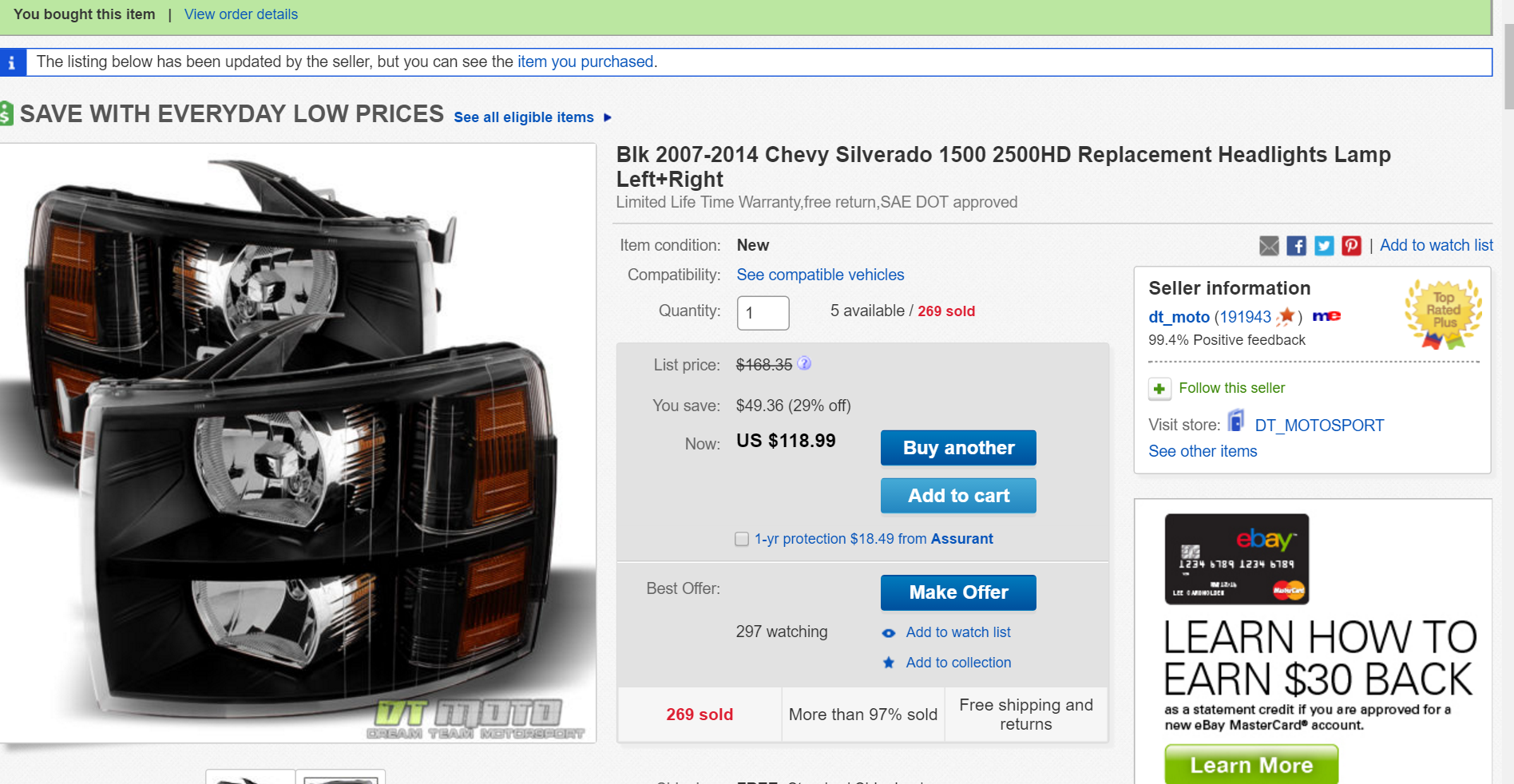Click the list price help question icon
The width and height of the screenshot is (1514, 784).
click(804, 363)
